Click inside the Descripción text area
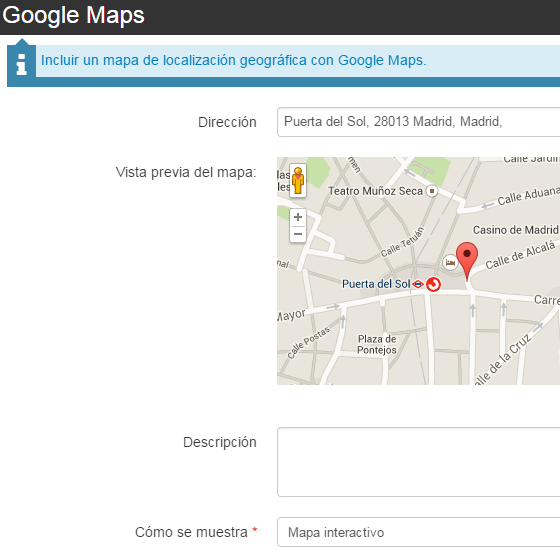This screenshot has height=560, width=560. click(418, 462)
